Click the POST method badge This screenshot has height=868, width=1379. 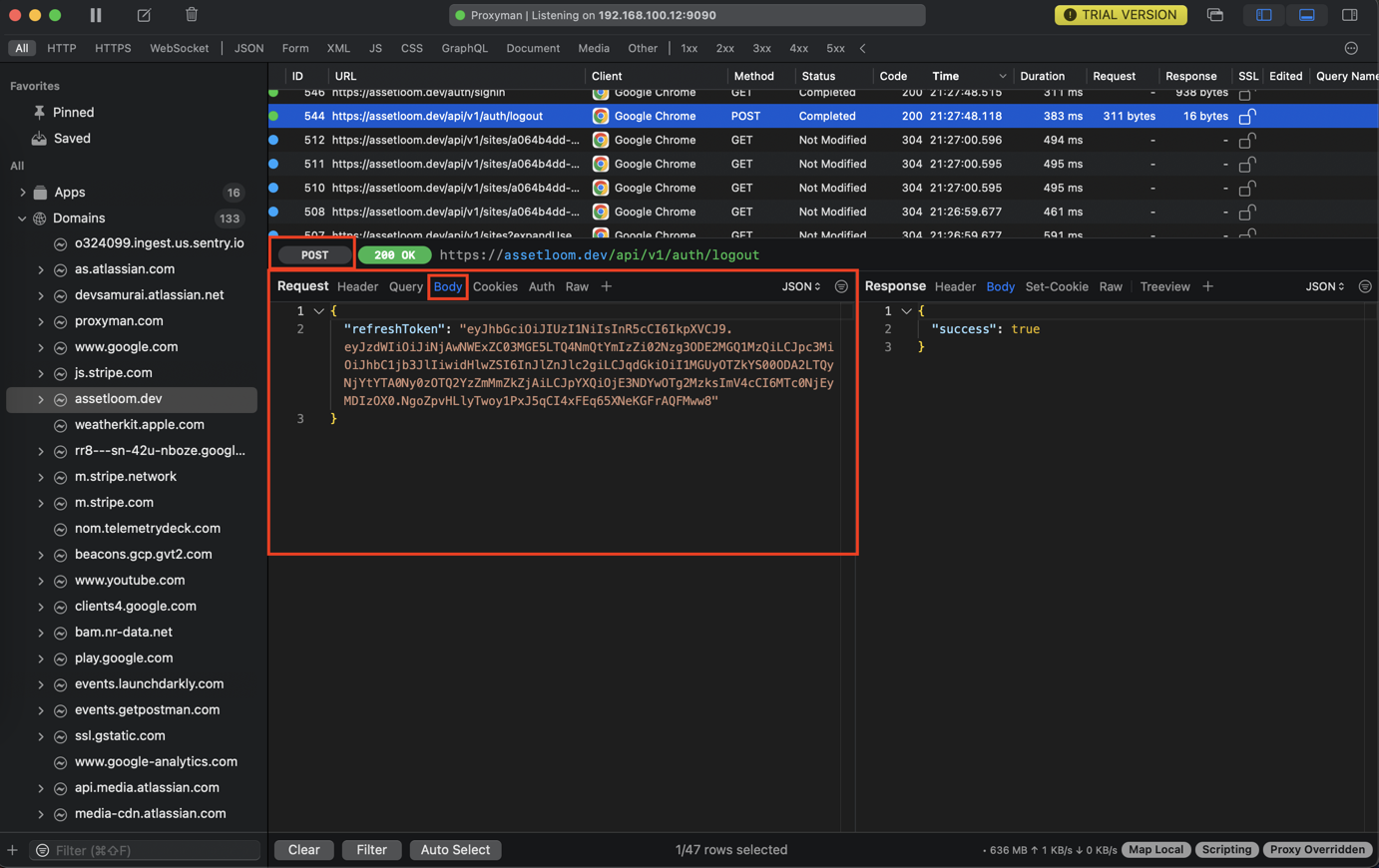(314, 255)
